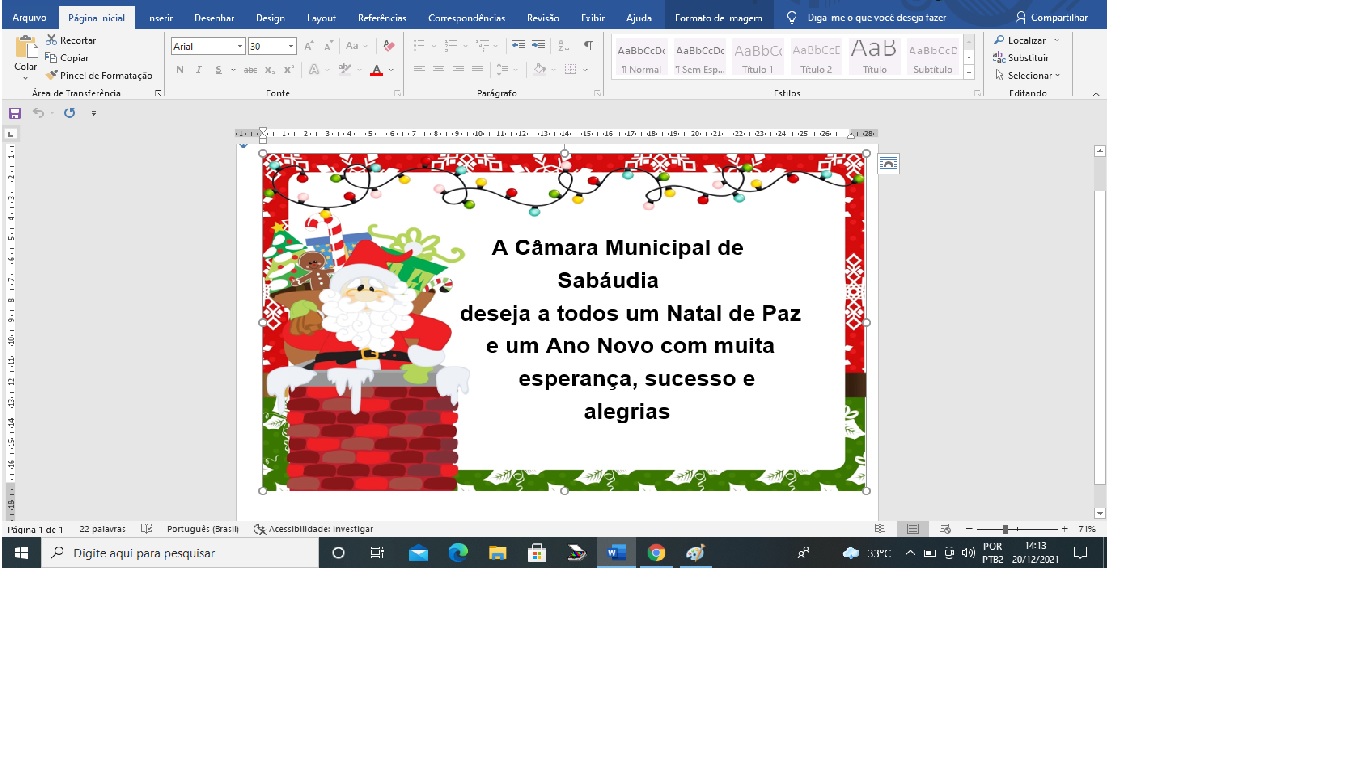Open the Design ribbon tab
This screenshot has width=1366, height=768.
pos(270,18)
